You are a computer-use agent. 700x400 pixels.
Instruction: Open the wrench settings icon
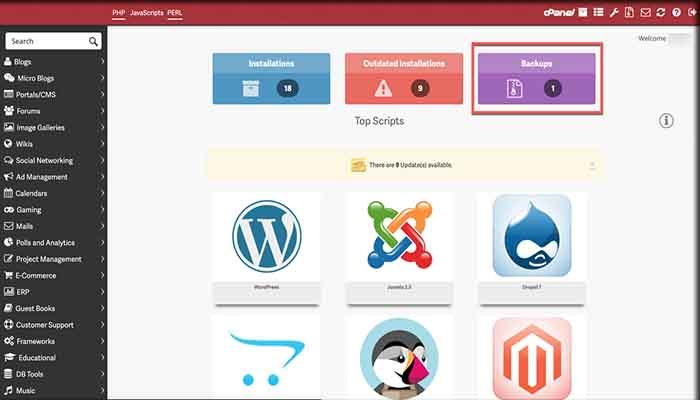[x=614, y=12]
